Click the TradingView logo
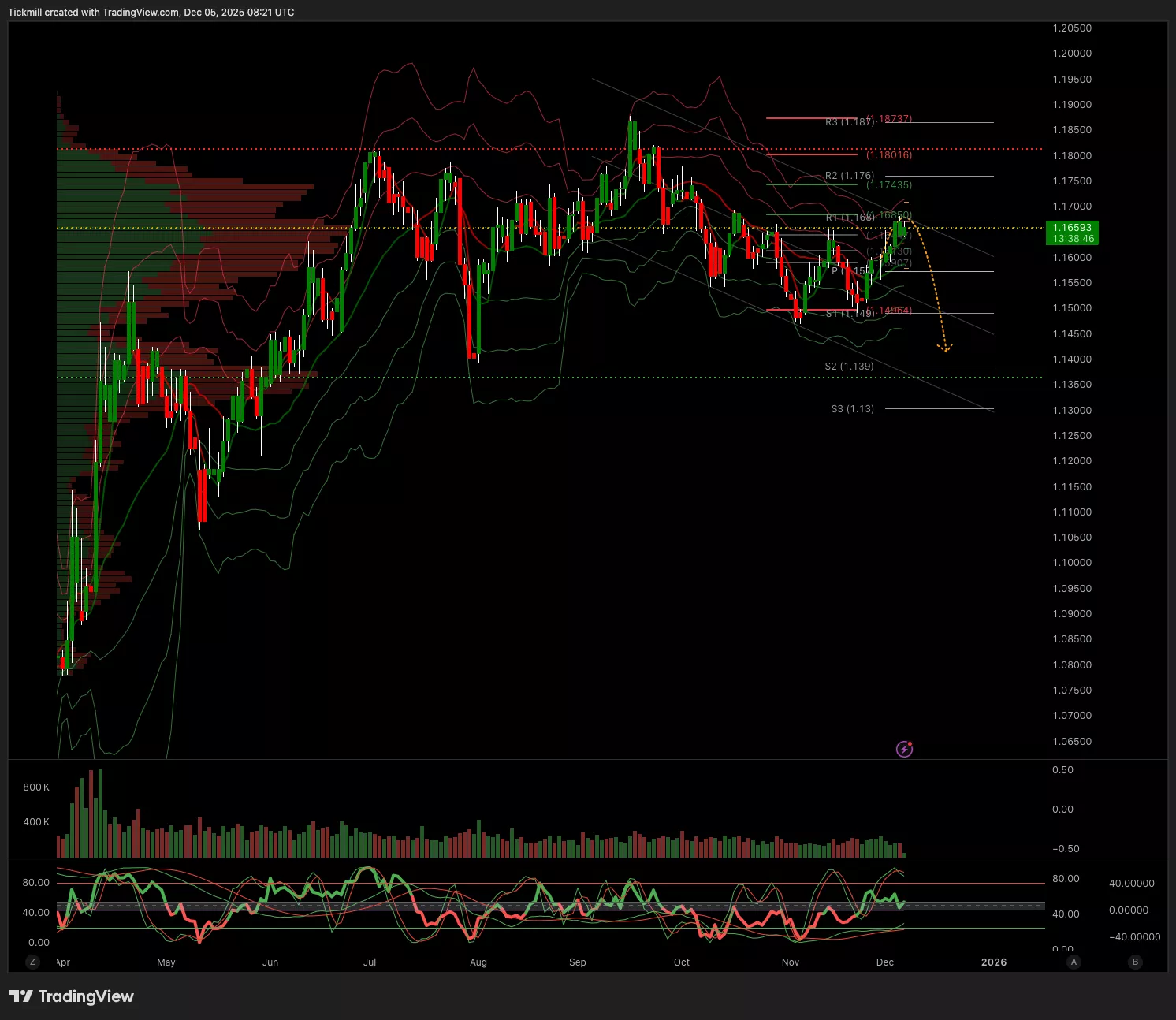The image size is (1176, 1020). 72,996
